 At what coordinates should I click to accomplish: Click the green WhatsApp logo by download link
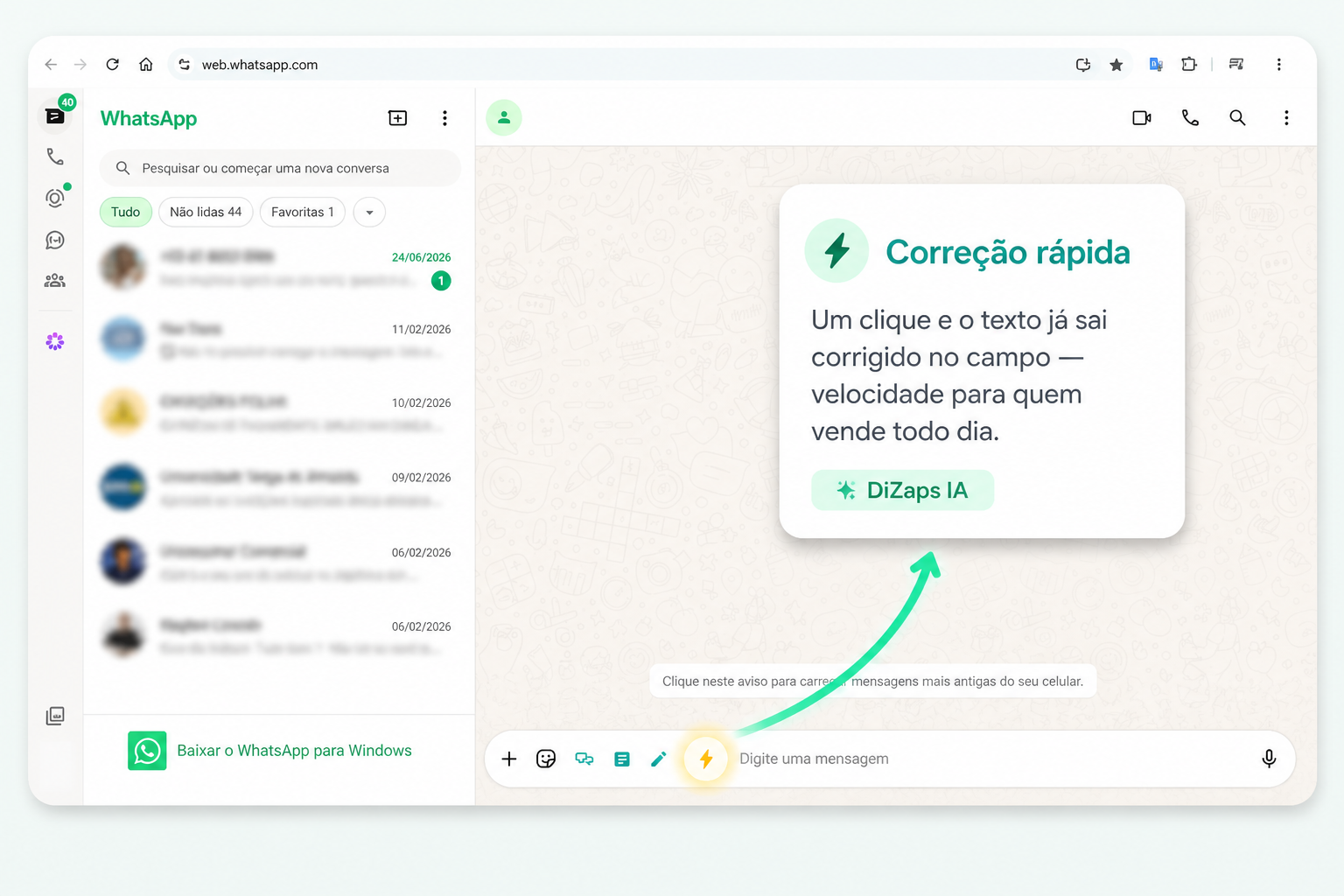point(147,751)
